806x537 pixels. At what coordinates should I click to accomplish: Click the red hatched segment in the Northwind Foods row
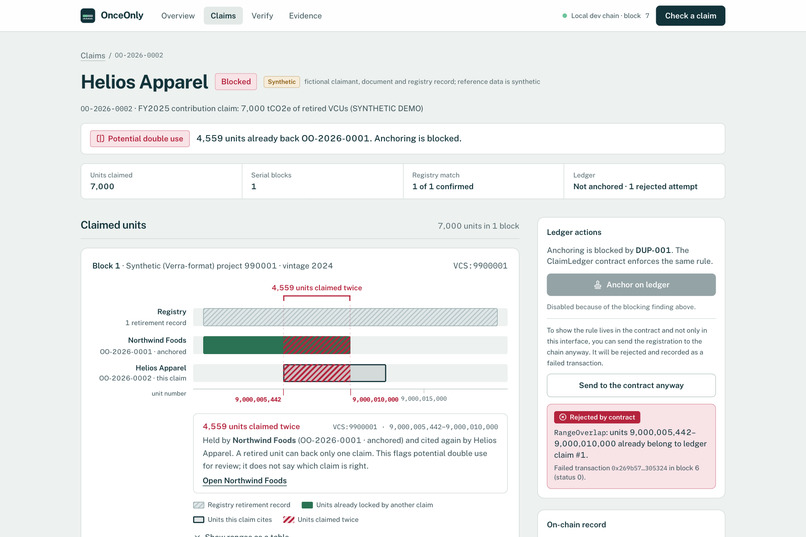pyautogui.click(x=317, y=345)
